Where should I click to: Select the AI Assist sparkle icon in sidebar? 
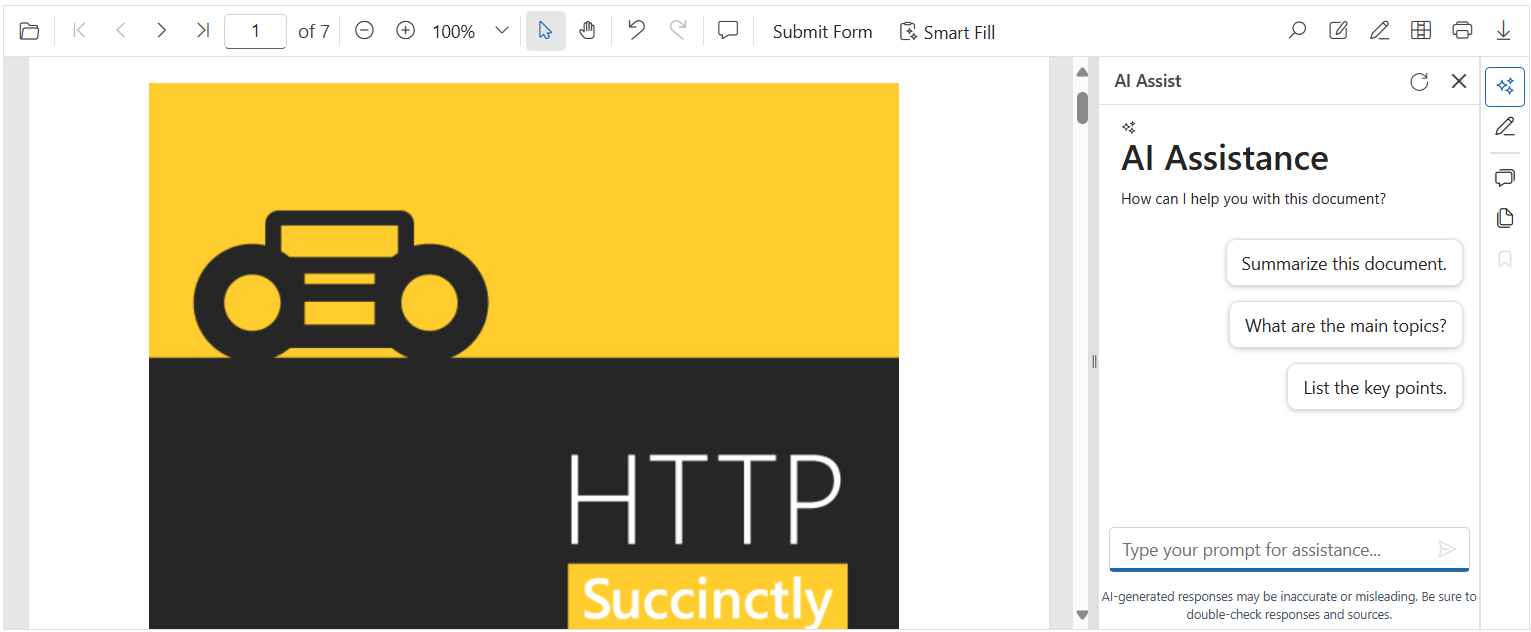(x=1505, y=86)
